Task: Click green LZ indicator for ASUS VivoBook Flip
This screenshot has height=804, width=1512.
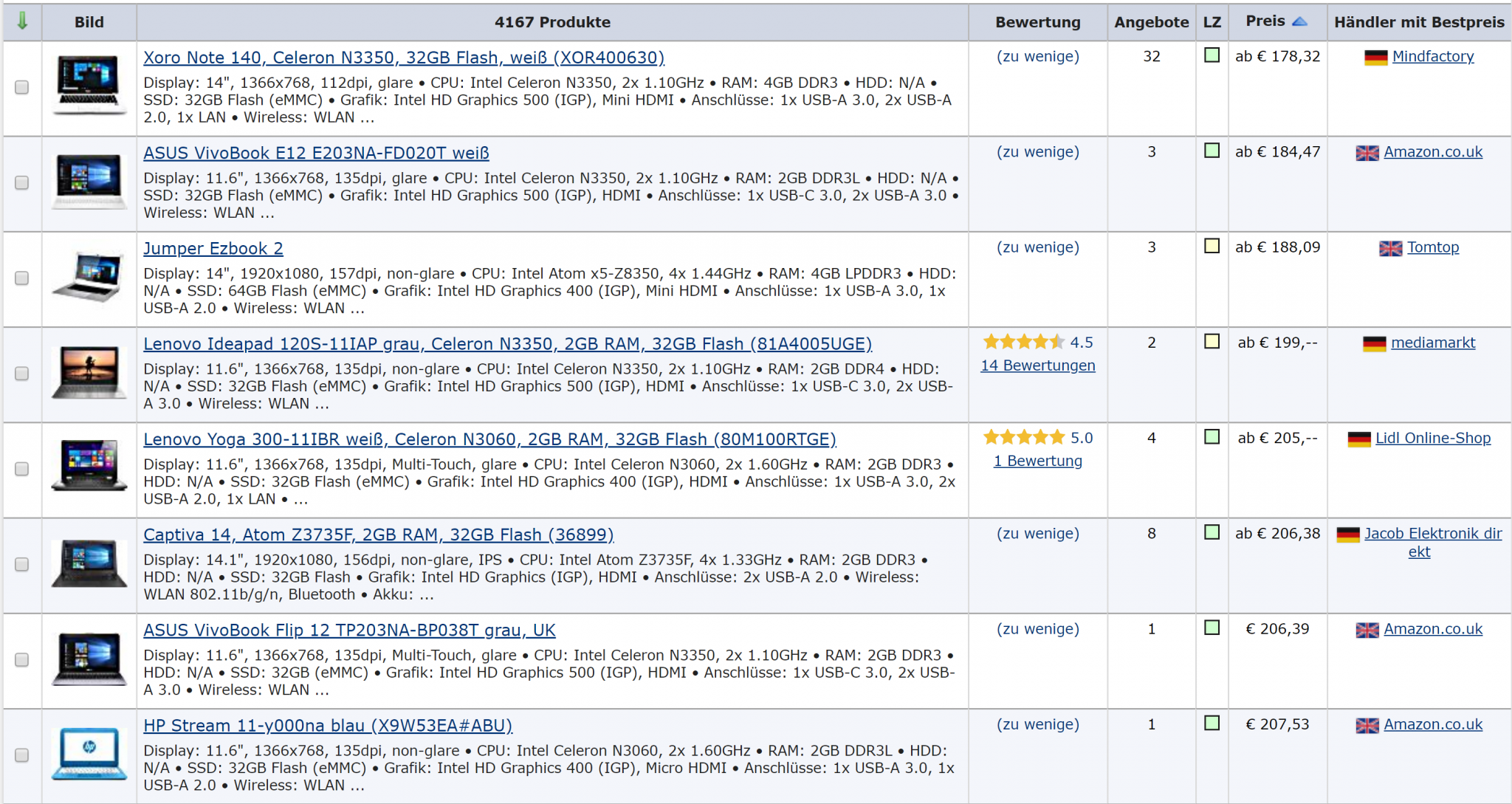Action: point(1212,628)
